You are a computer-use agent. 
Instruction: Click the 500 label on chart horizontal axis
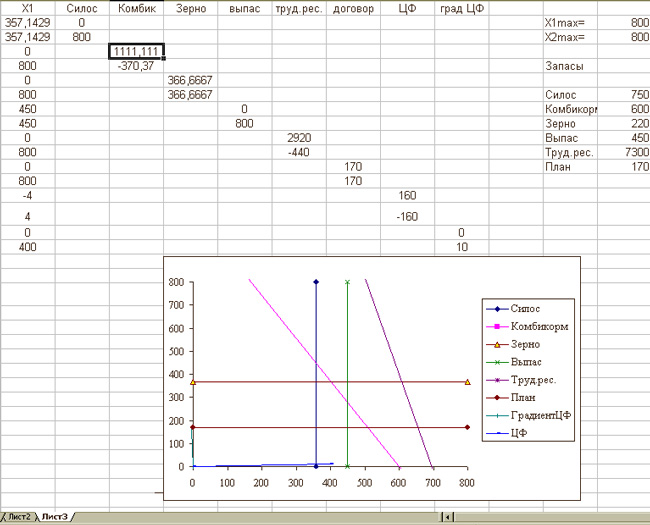point(364,483)
